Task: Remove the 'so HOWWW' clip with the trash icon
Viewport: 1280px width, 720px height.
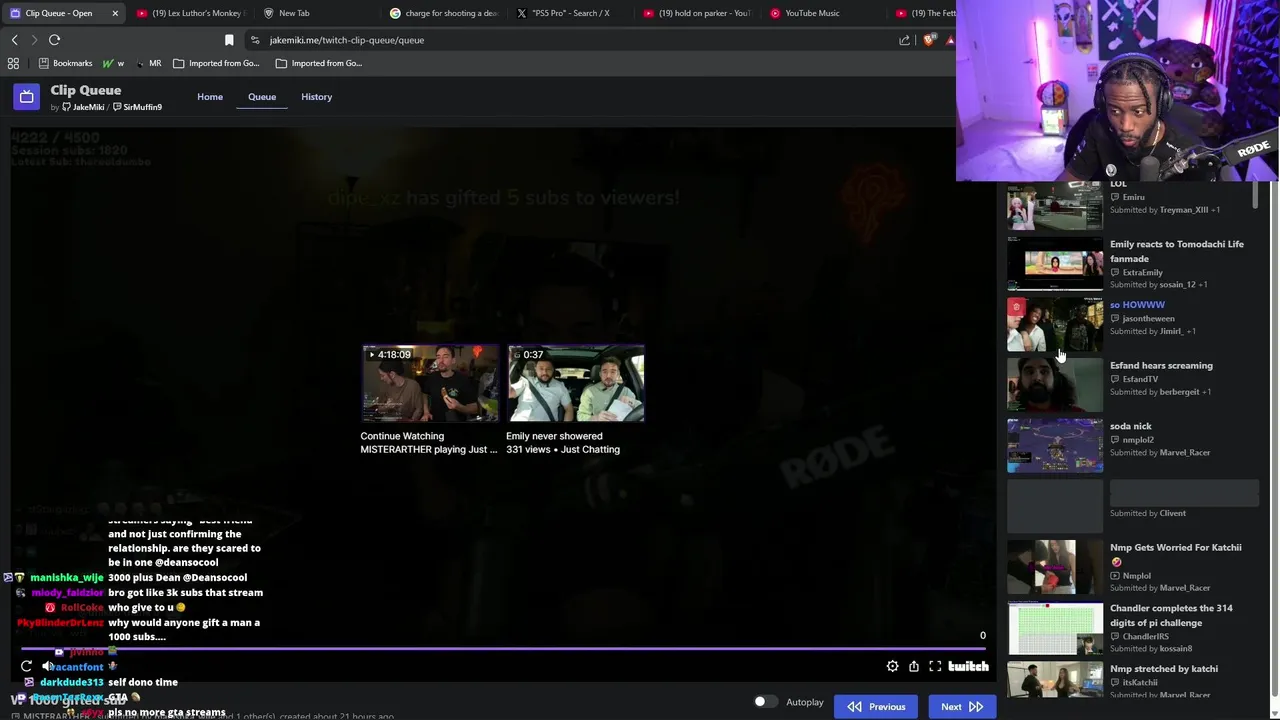Action: (x=1016, y=307)
